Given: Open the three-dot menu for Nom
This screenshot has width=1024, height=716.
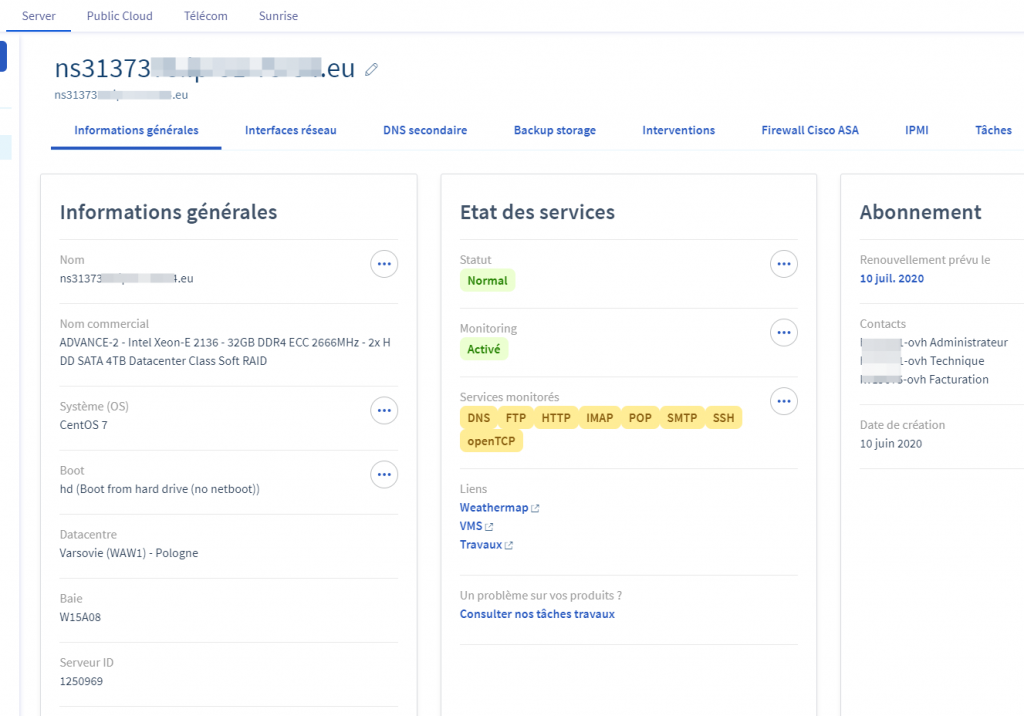Looking at the screenshot, I should 384,264.
